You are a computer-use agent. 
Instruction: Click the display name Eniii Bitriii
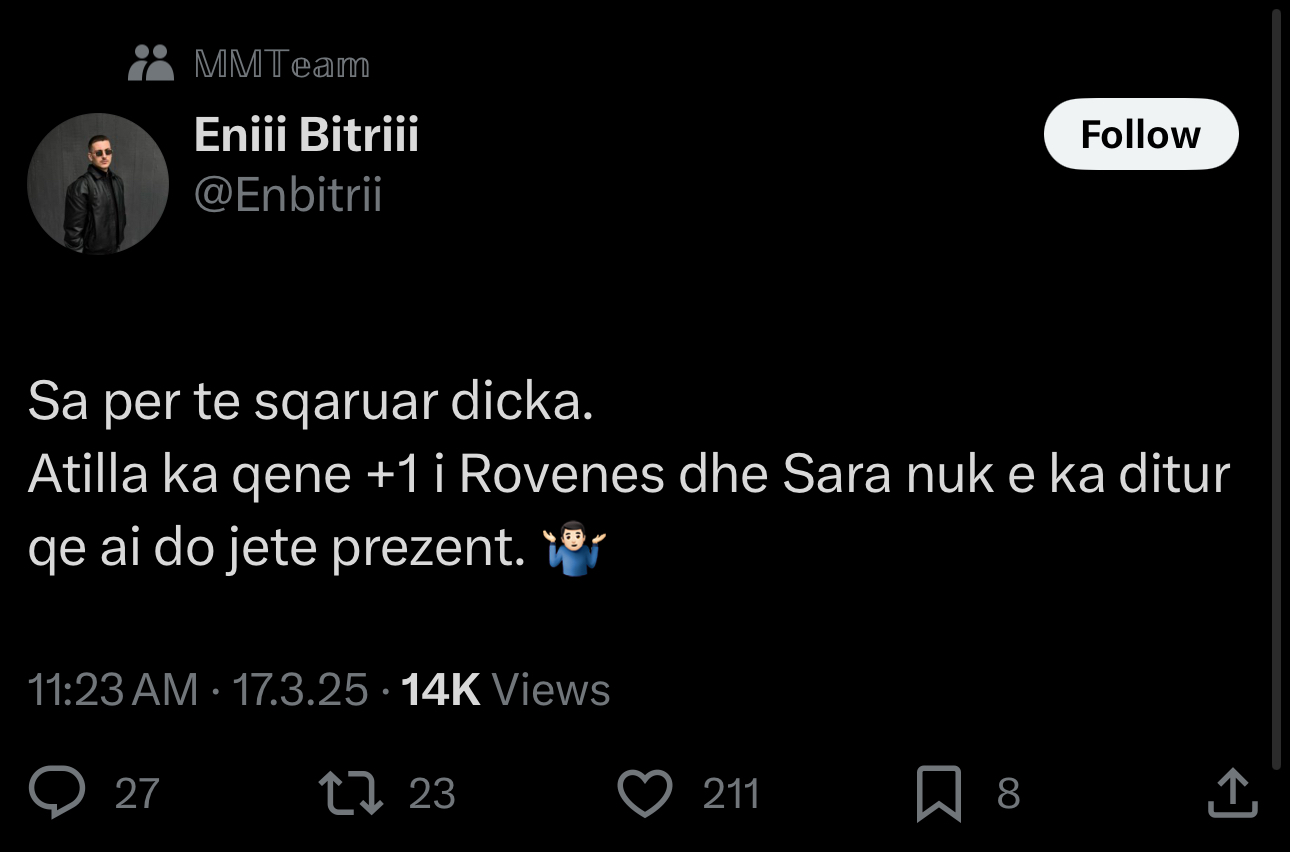pyautogui.click(x=306, y=134)
